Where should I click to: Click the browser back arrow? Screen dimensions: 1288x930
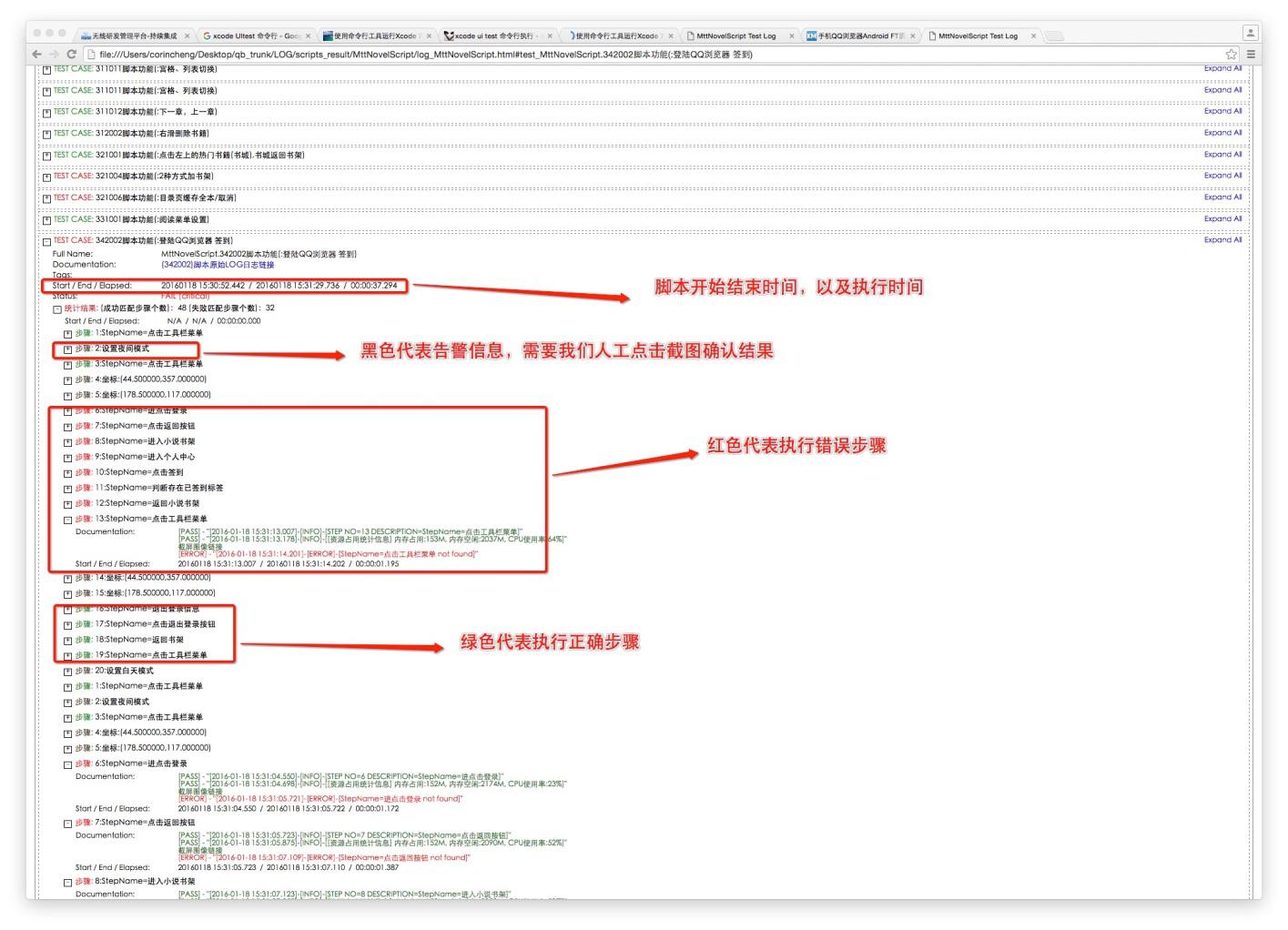click(37, 55)
